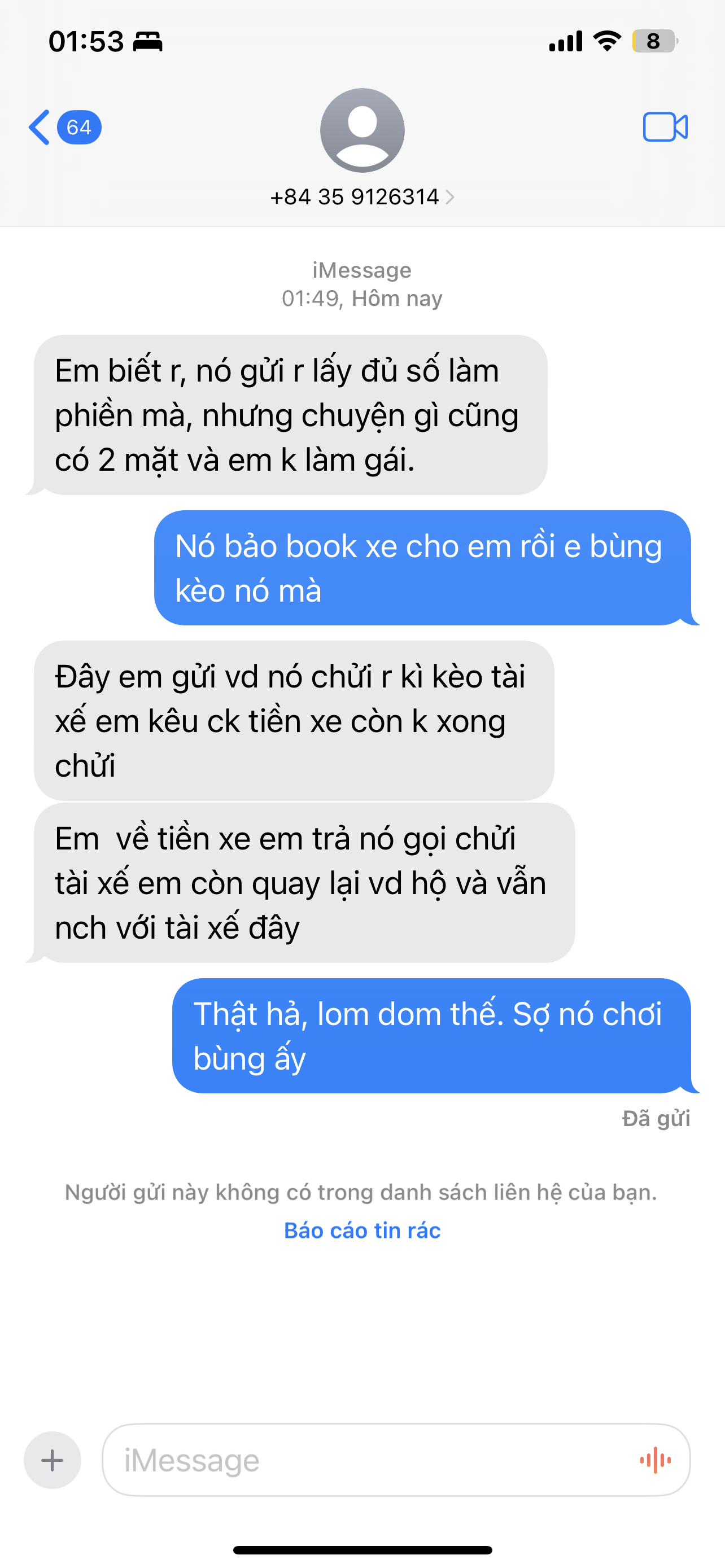Tap the blue bubble 'Nó bảo book xe'
The height and width of the screenshot is (1568, 725).
(422, 568)
